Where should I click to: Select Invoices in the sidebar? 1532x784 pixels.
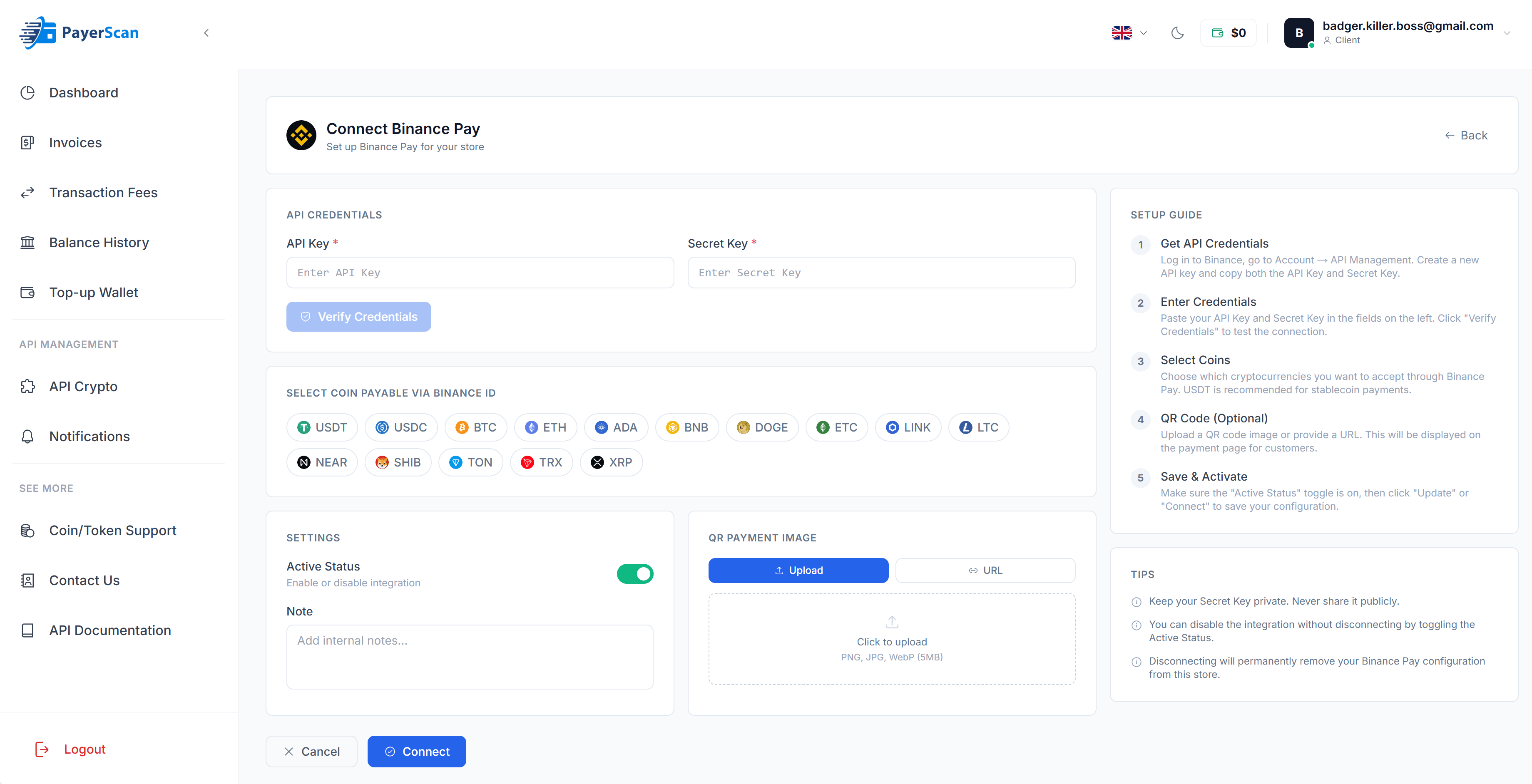(x=75, y=143)
